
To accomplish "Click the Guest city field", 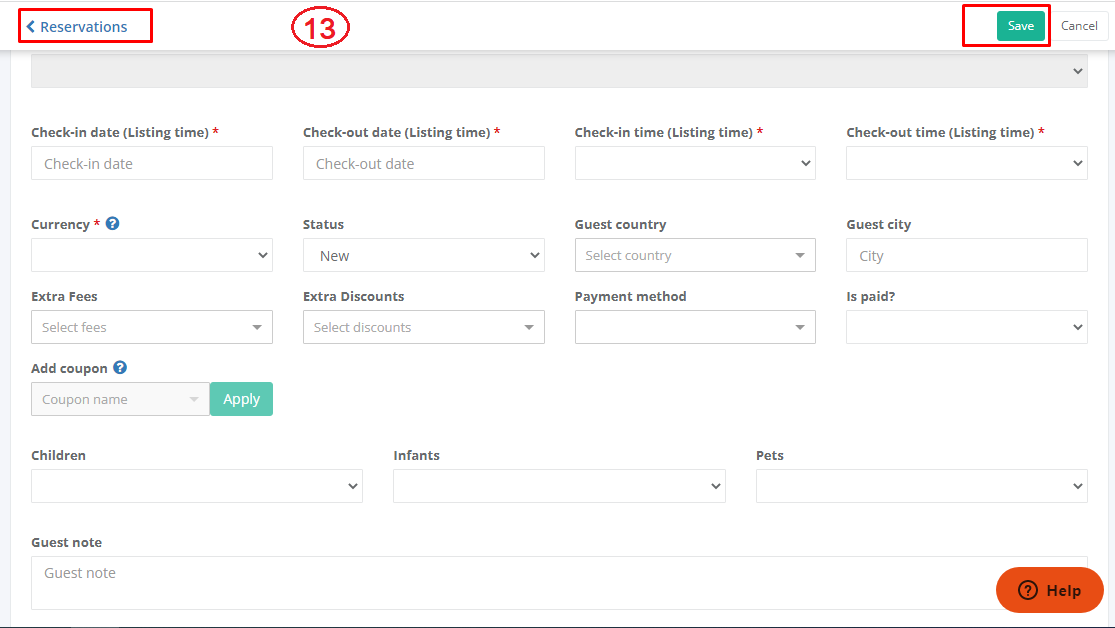I will [x=966, y=255].
